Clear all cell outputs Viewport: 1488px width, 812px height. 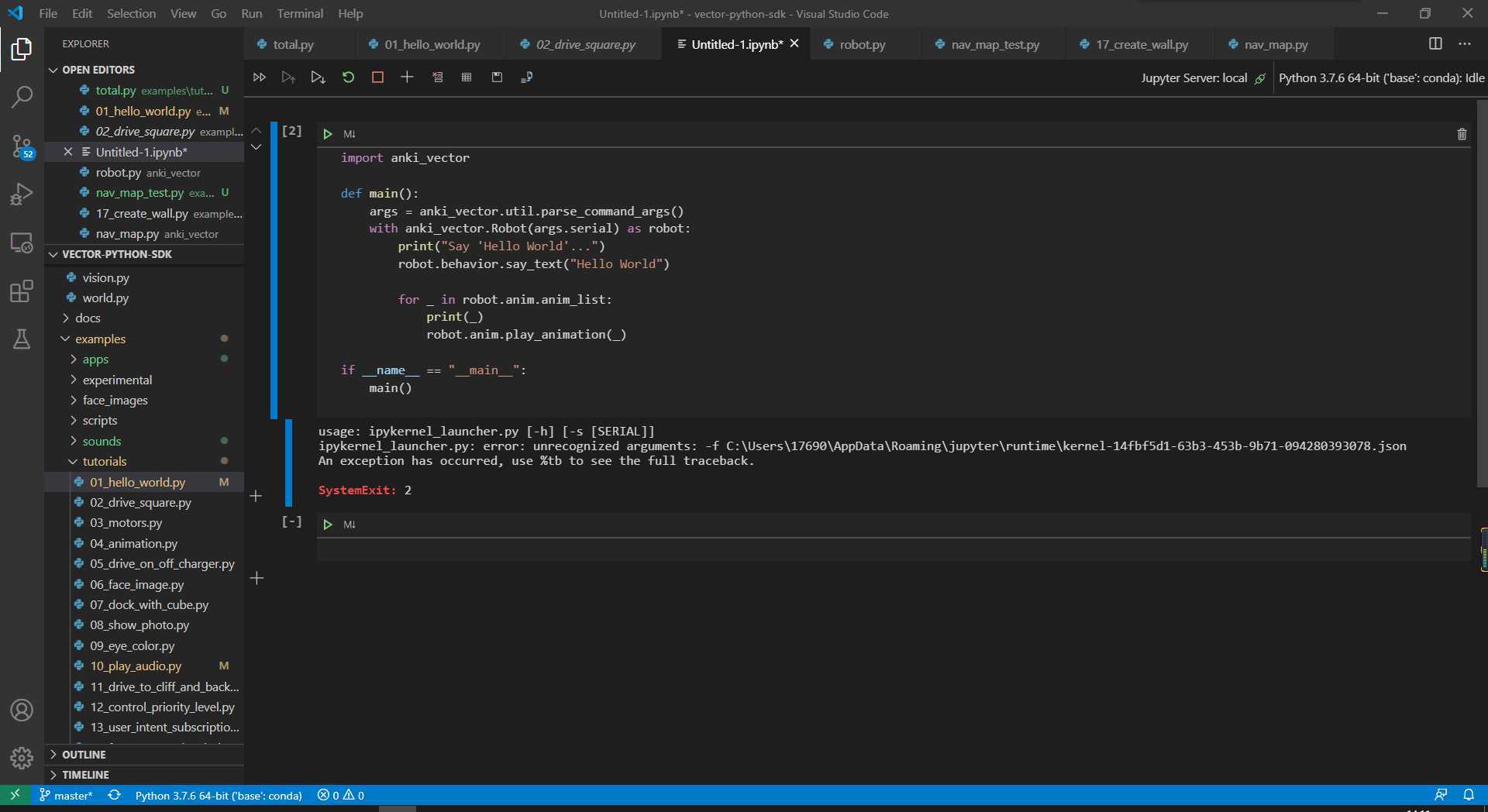[438, 77]
